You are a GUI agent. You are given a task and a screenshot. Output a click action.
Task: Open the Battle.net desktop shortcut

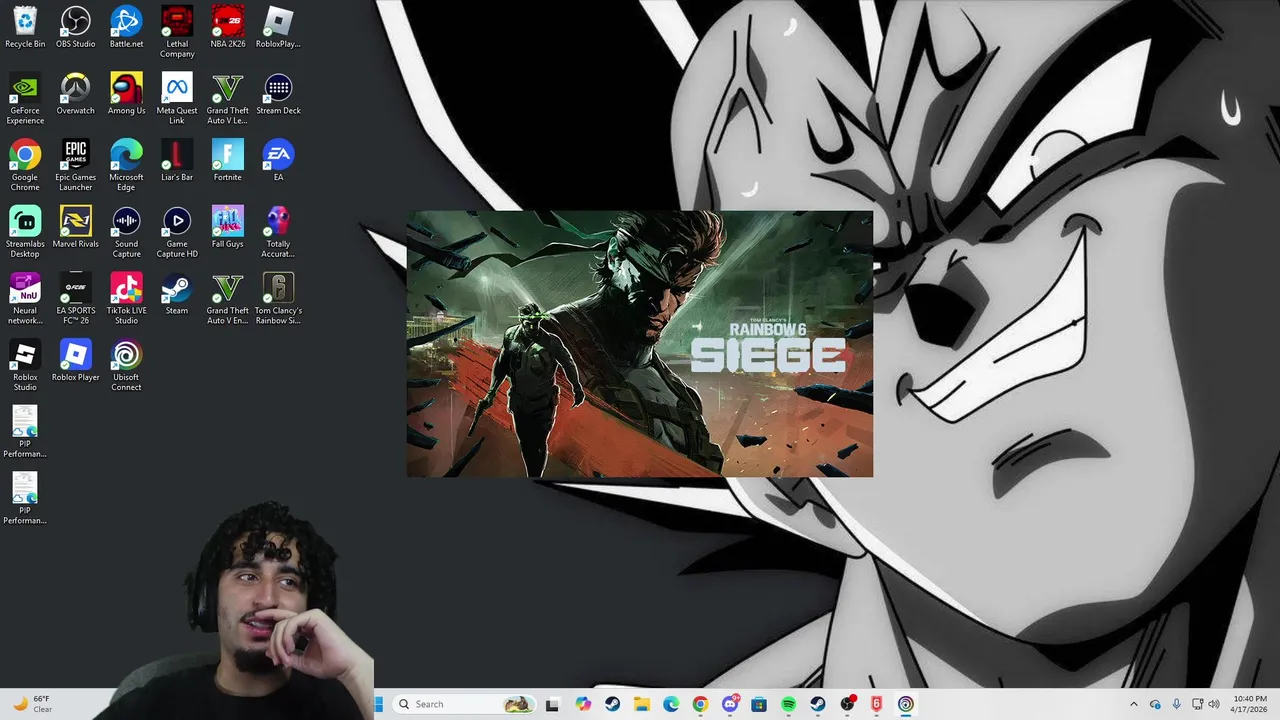coord(126,27)
